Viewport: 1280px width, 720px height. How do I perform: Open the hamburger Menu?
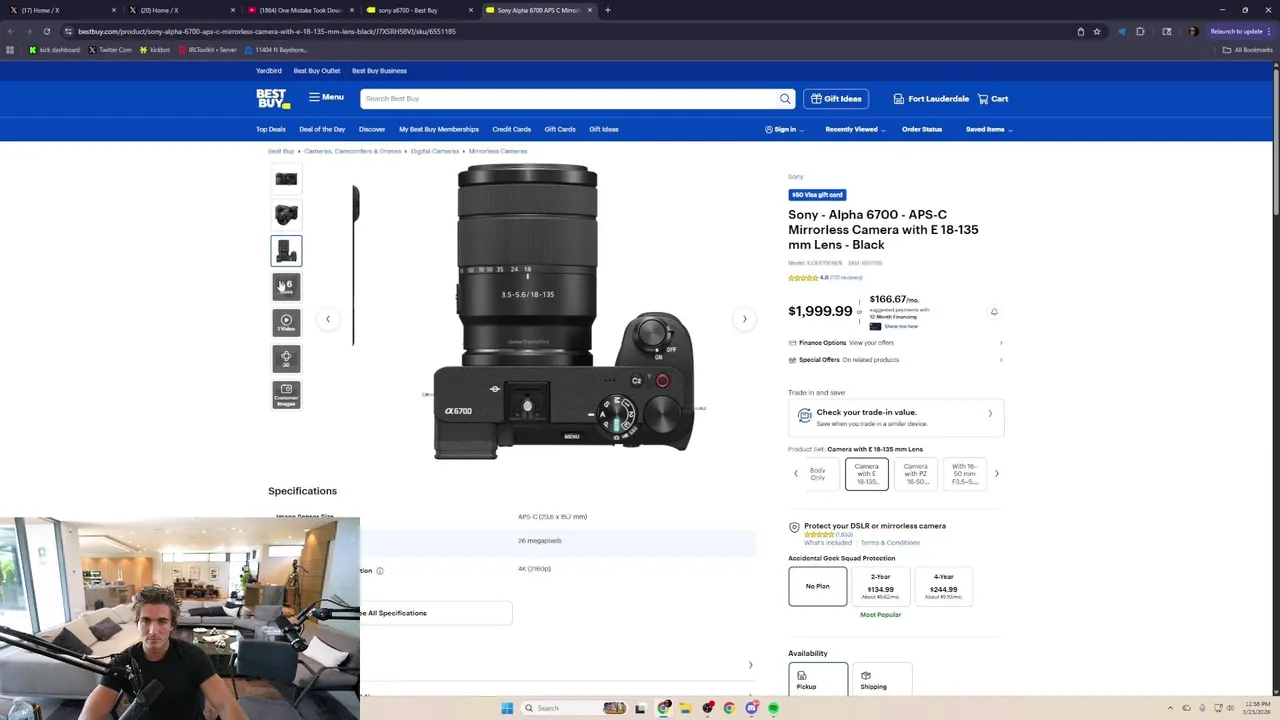tap(326, 97)
